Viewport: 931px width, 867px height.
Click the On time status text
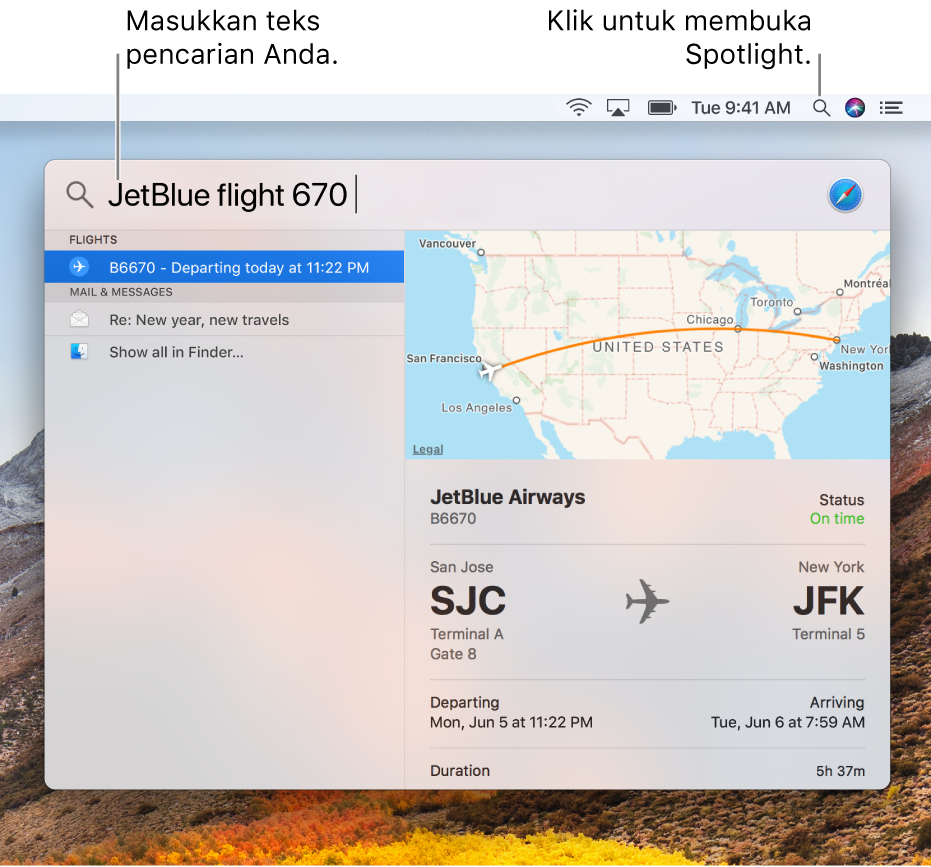[837, 518]
